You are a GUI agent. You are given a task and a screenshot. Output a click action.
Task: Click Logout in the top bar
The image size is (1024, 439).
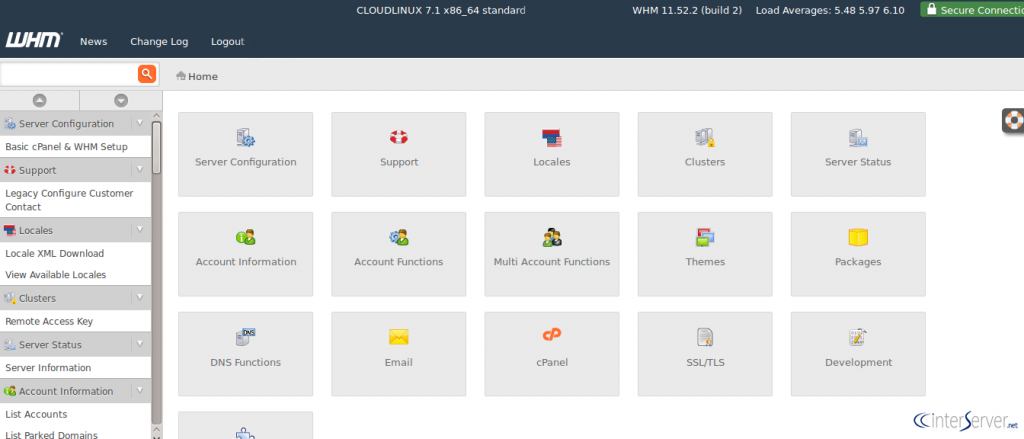tap(227, 41)
